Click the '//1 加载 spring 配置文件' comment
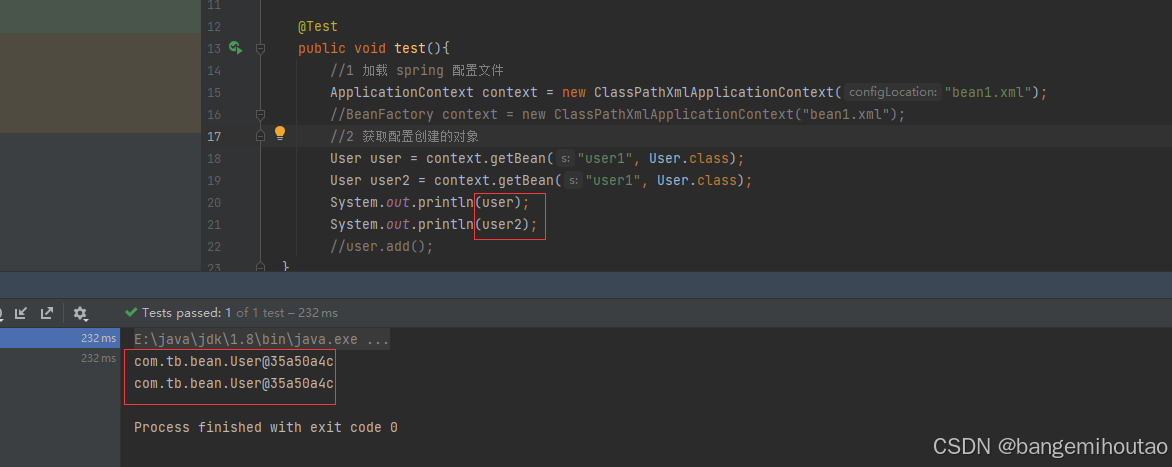The width and height of the screenshot is (1172, 467). click(x=417, y=70)
